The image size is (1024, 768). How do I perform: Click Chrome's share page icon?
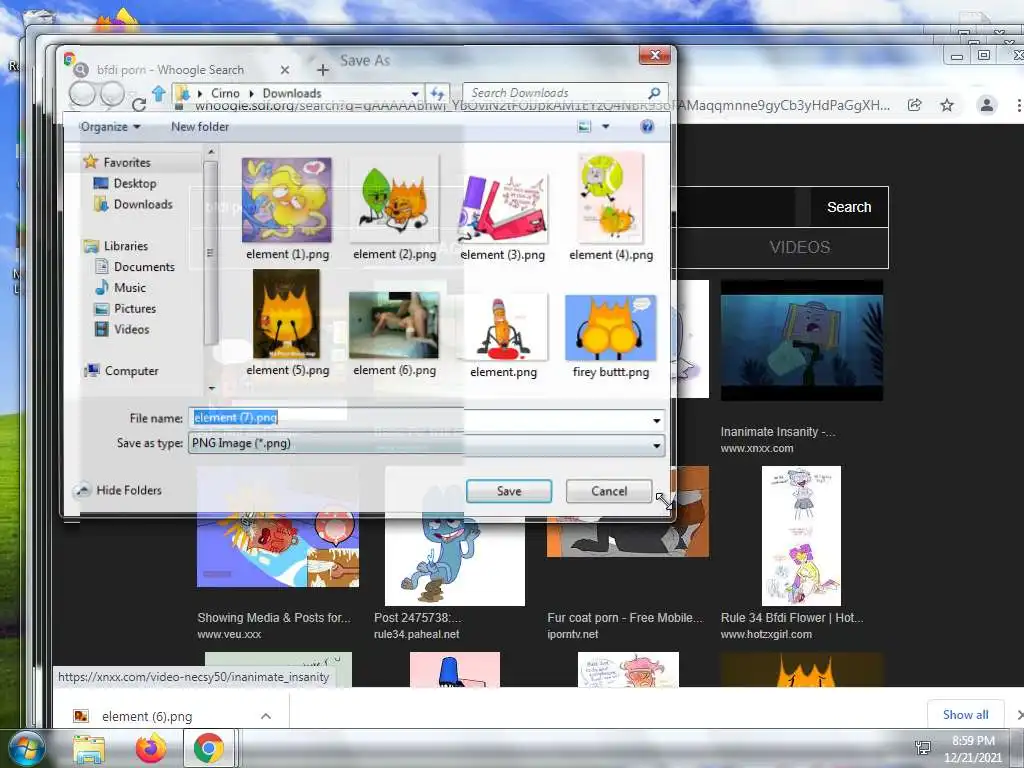(914, 104)
